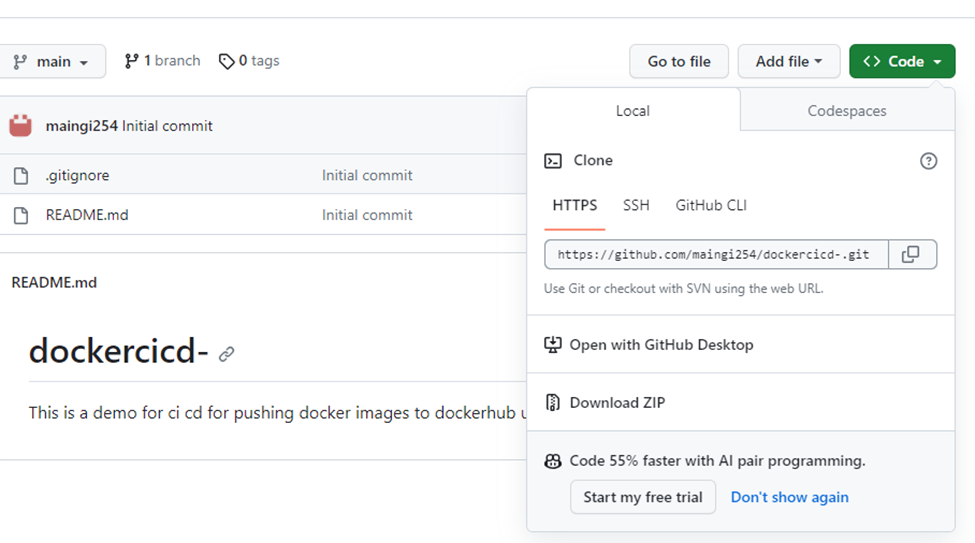
Task: Open Initial commit link in README.md row
Action: 367,215
